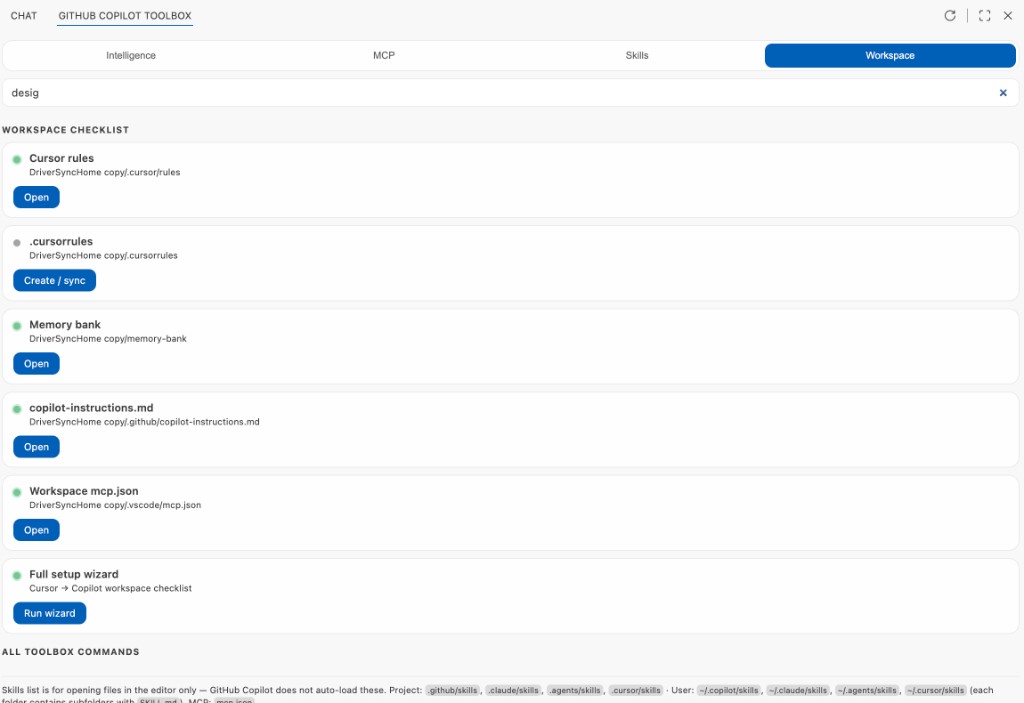
Task: Click the status dot next to Memory bank
Action: point(15,324)
